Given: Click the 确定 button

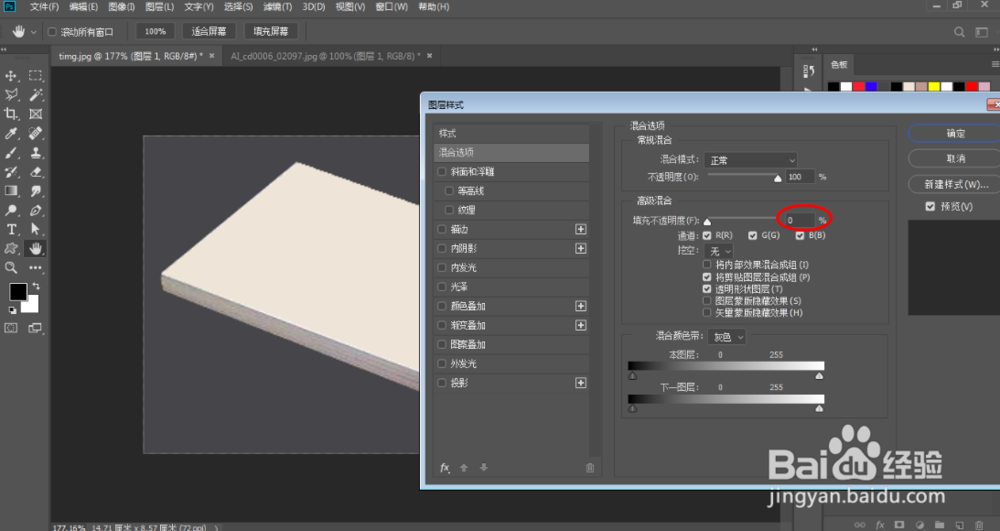Looking at the screenshot, I should click(955, 133).
